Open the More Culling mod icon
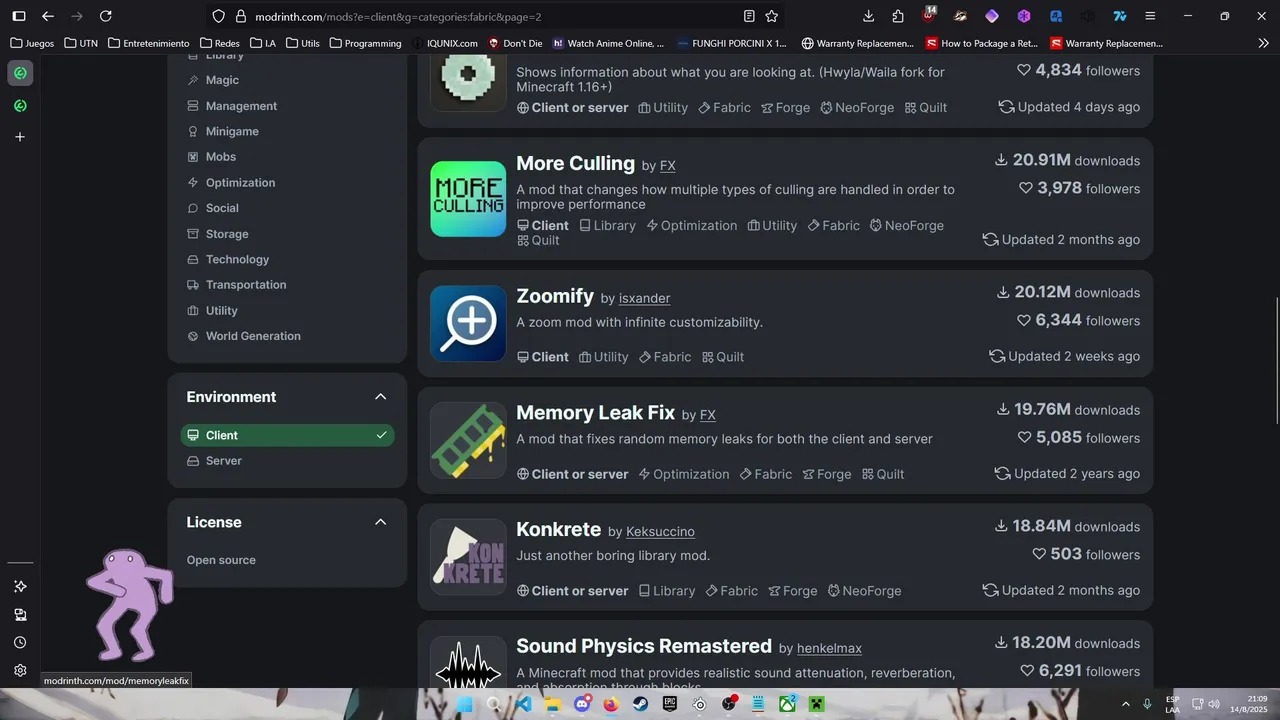Screen dimensions: 1280x720 point(468,199)
